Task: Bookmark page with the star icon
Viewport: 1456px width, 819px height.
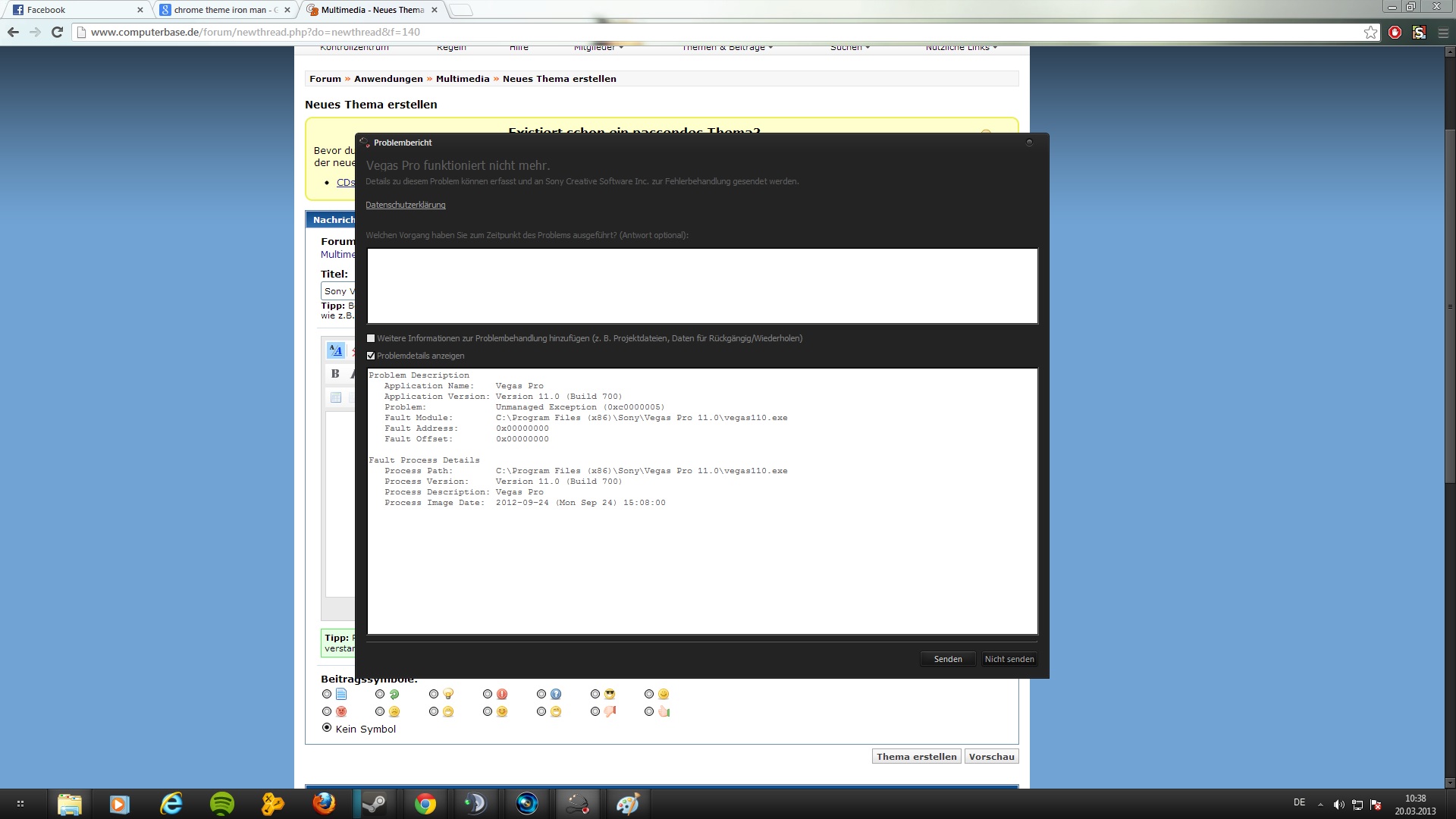Action: point(1370,32)
